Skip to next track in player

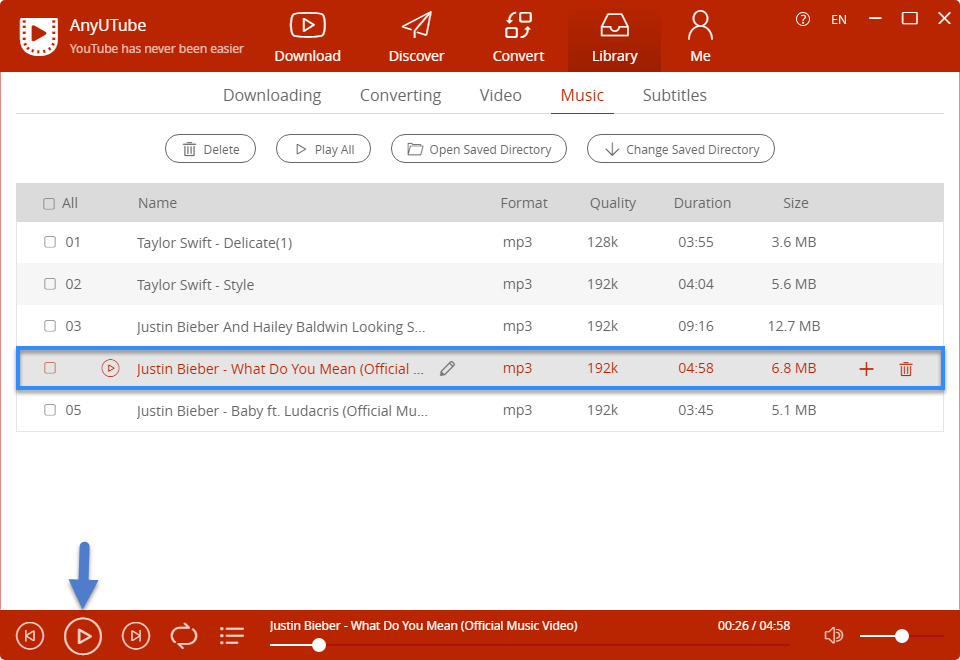136,636
